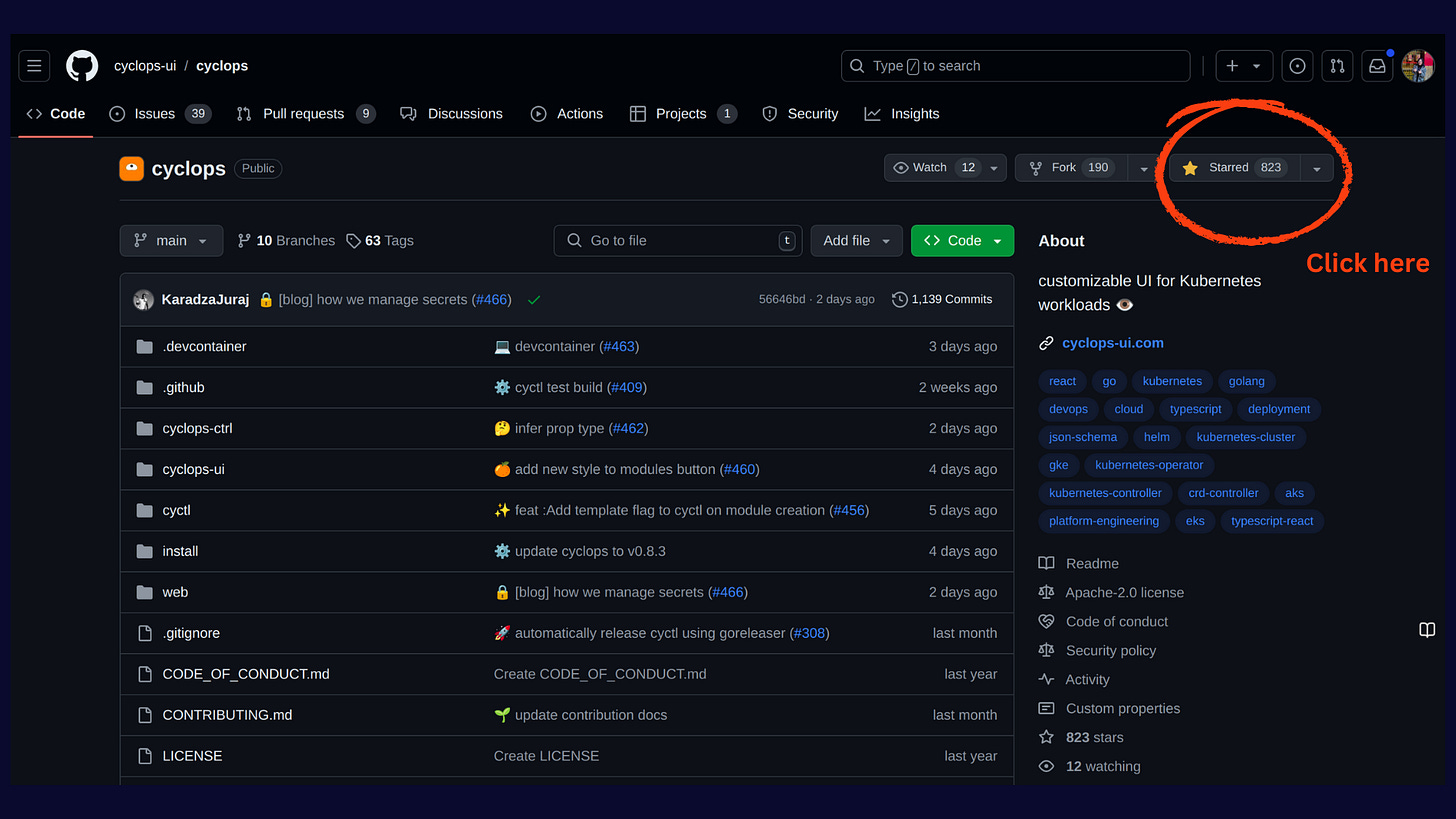Expand the Add file dropdown
The height and width of the screenshot is (819, 1456).
856,241
